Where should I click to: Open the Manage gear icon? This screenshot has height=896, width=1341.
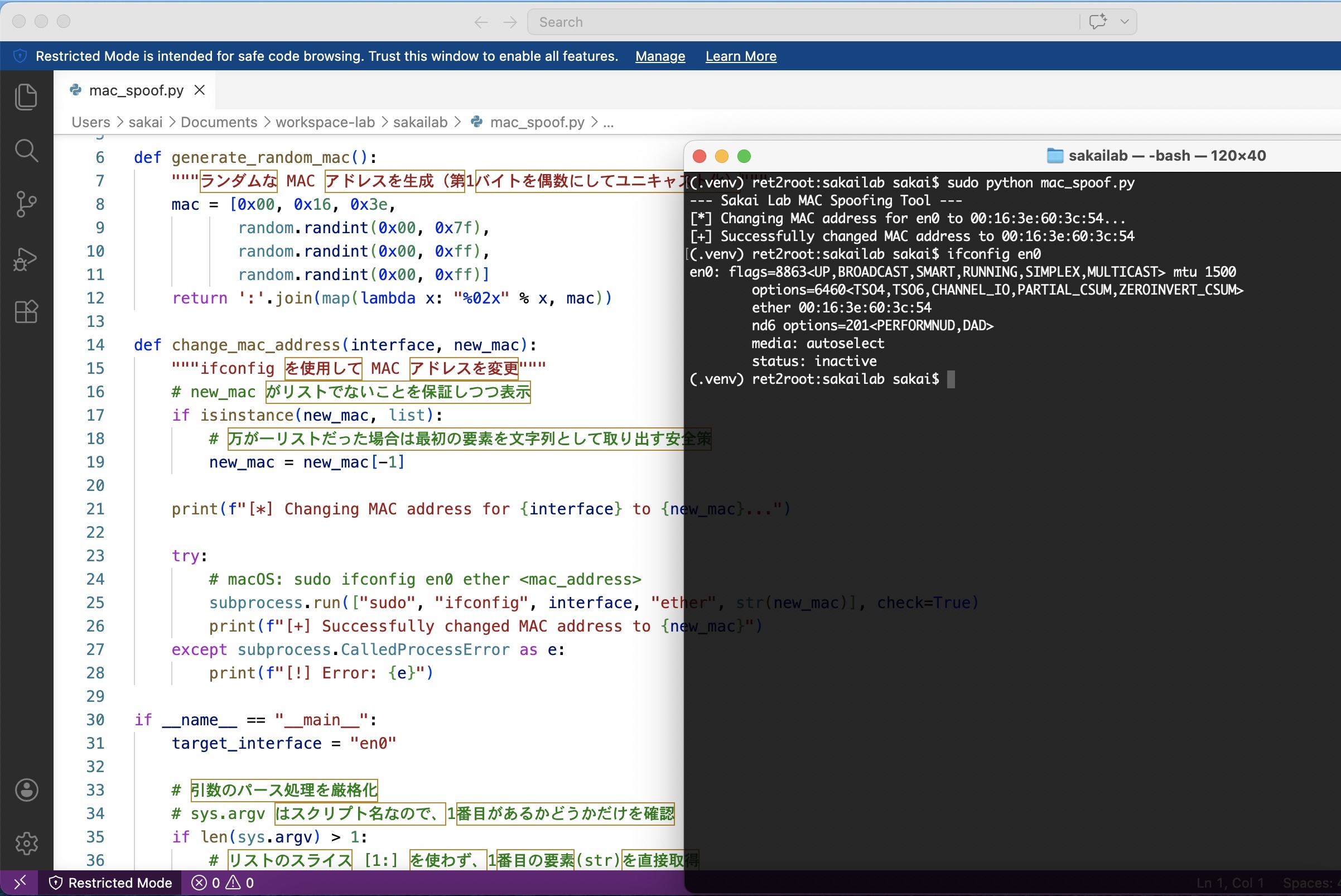point(26,843)
